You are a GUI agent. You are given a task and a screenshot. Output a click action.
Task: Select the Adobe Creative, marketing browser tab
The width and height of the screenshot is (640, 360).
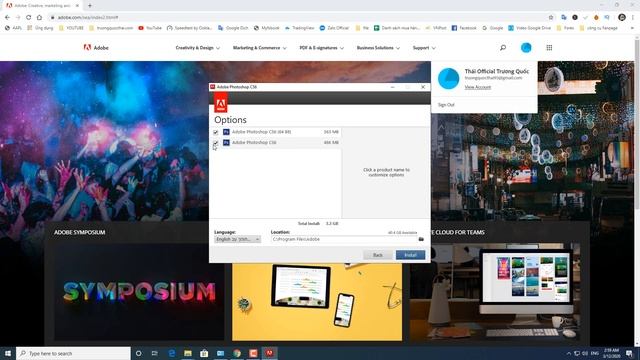[x=42, y=6]
